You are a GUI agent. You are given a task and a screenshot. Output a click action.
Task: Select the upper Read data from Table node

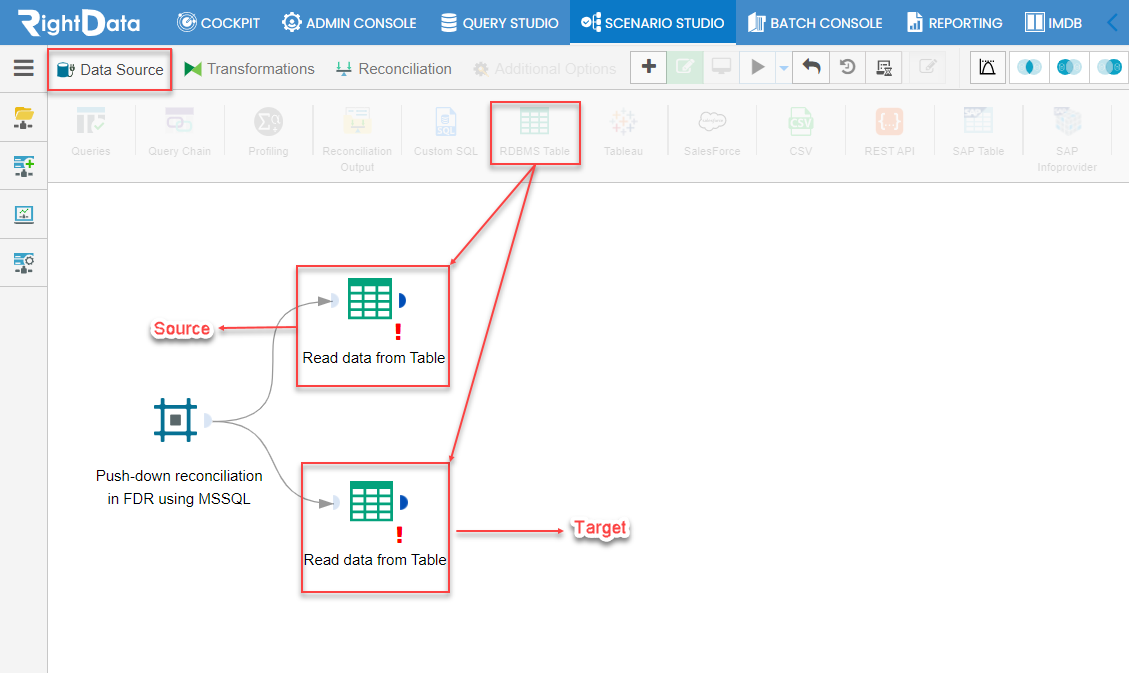pos(370,299)
